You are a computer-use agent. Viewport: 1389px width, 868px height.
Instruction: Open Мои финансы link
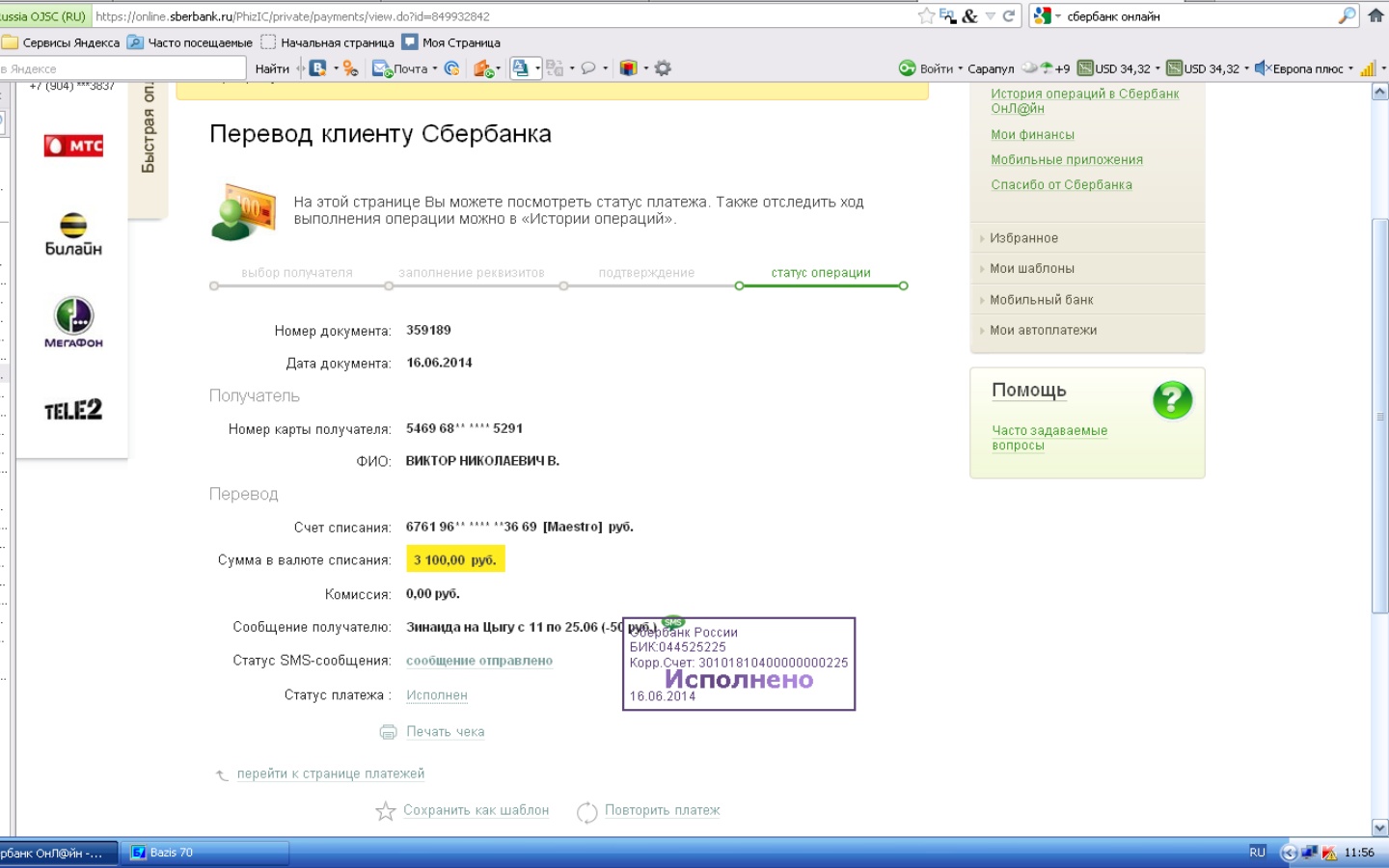pyautogui.click(x=1032, y=134)
